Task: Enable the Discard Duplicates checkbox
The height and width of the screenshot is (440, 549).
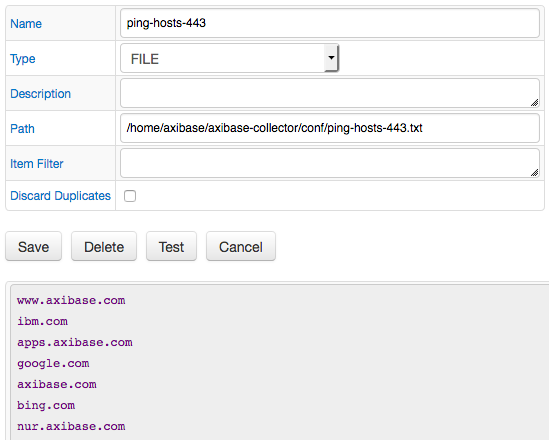Action: click(130, 196)
